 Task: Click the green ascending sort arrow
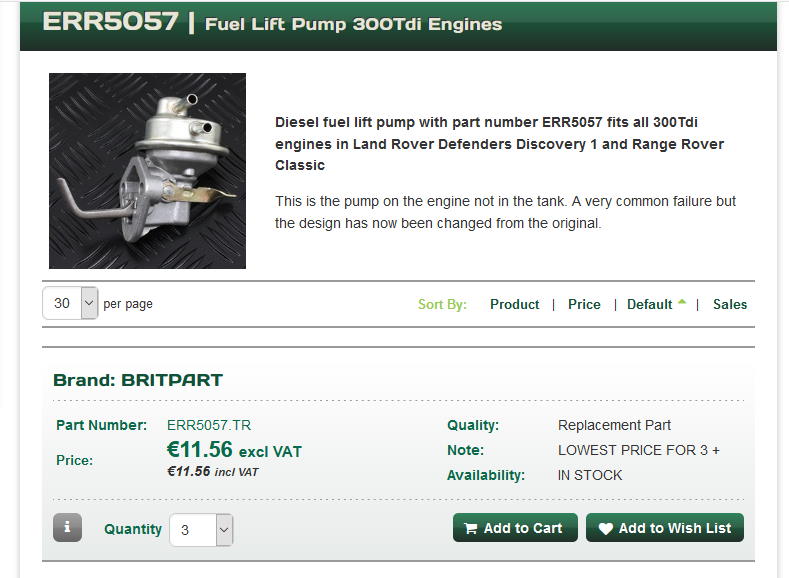click(x=682, y=302)
